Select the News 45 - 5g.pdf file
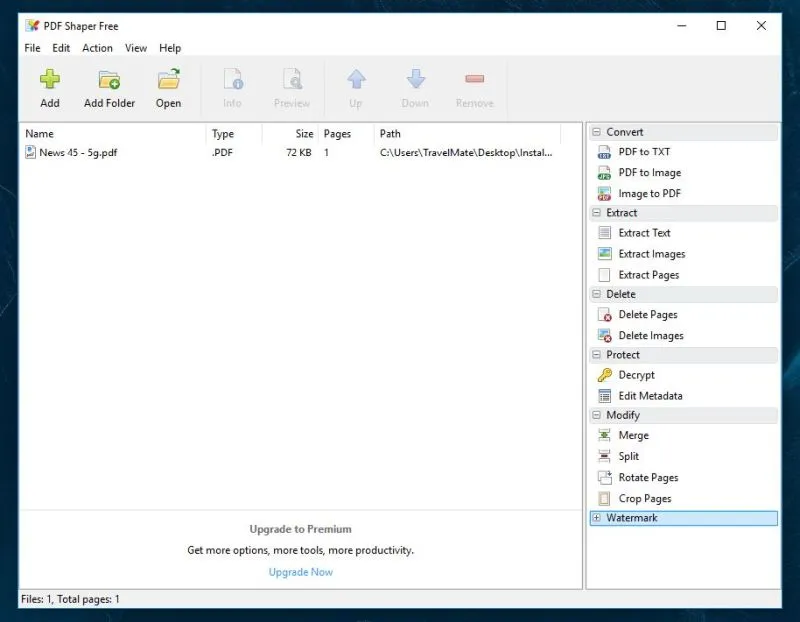The image size is (800, 622). (76, 152)
